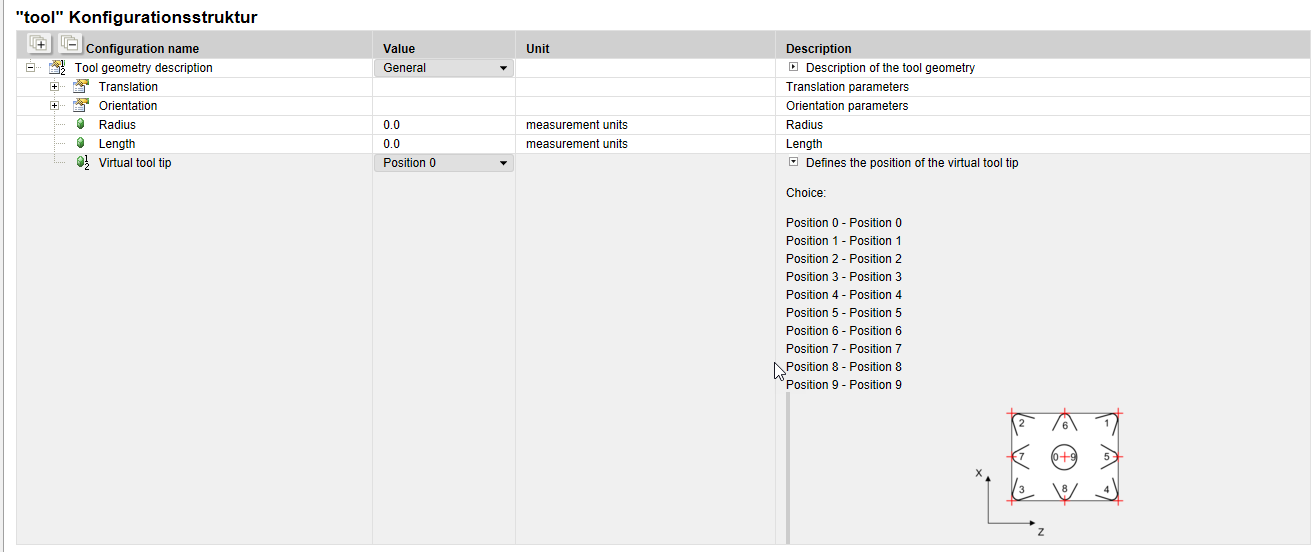Click the Orientation group icon
This screenshot has height=552, width=1316.
pos(81,106)
